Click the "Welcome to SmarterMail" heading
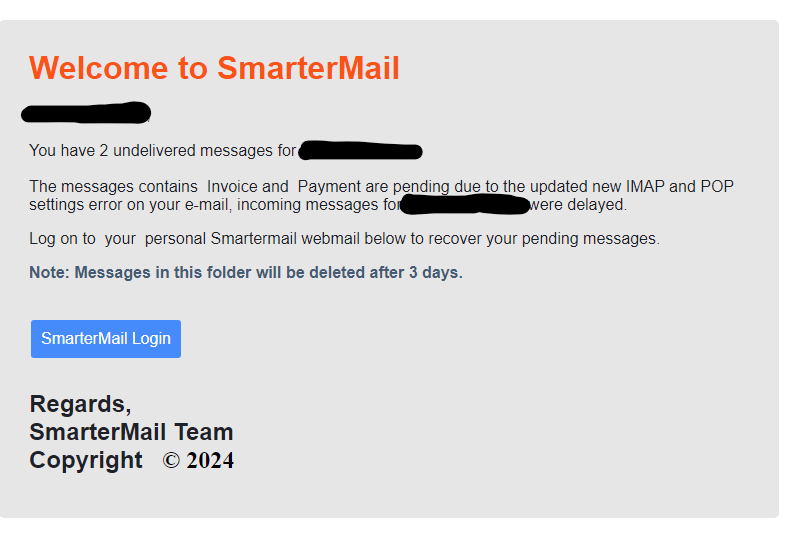 (214, 68)
